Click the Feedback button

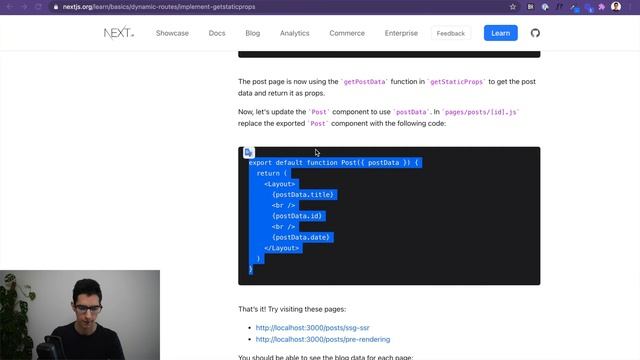(x=451, y=33)
